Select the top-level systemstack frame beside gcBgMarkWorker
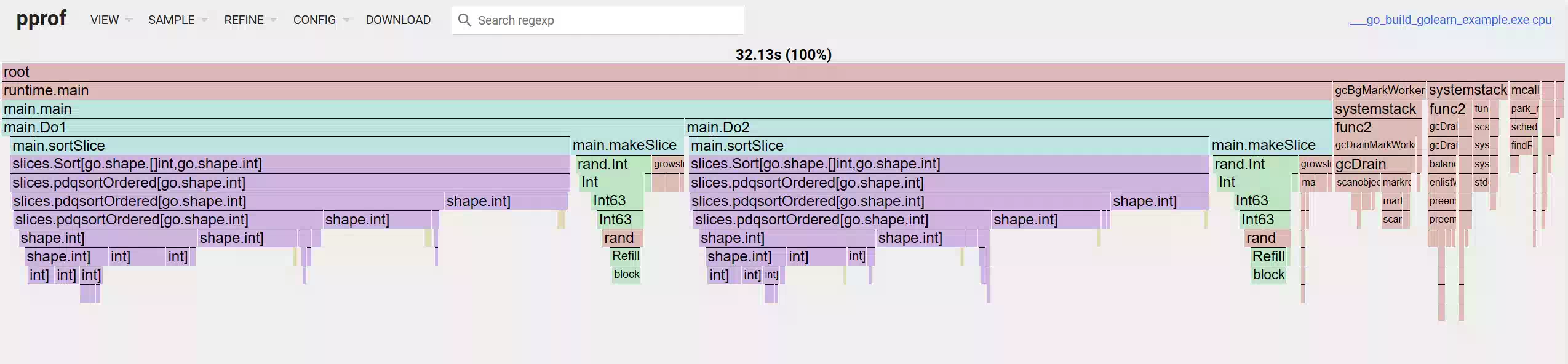 [x=1467, y=90]
